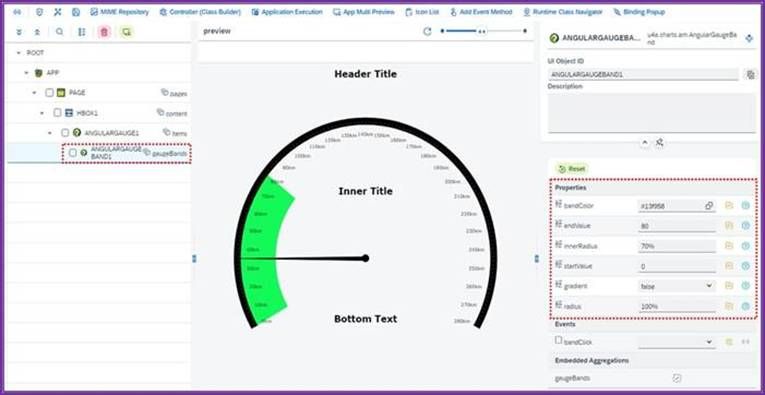Choose Add Event Method
The height and width of the screenshot is (395, 765).
coord(481,12)
